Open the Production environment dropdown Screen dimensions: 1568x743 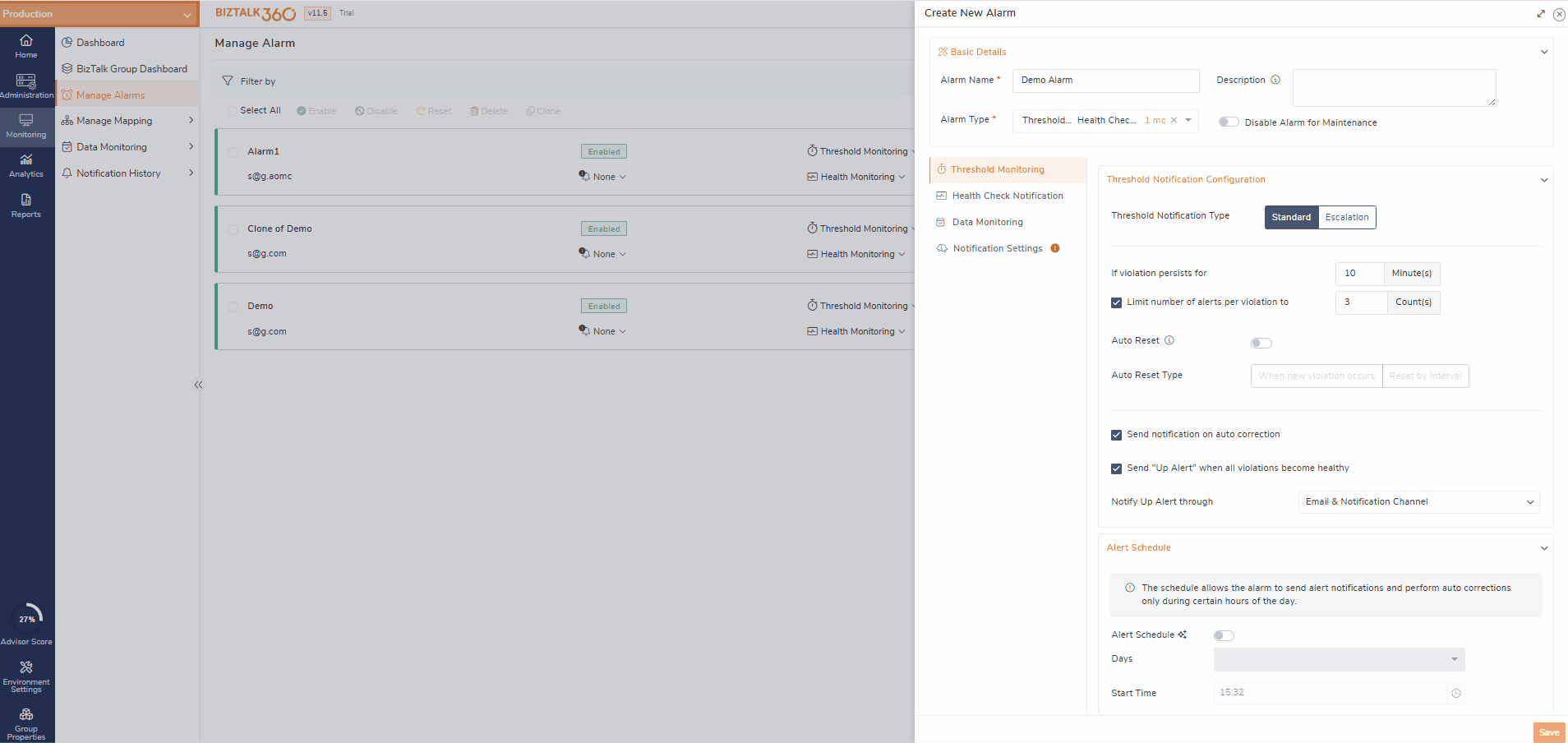(99, 14)
